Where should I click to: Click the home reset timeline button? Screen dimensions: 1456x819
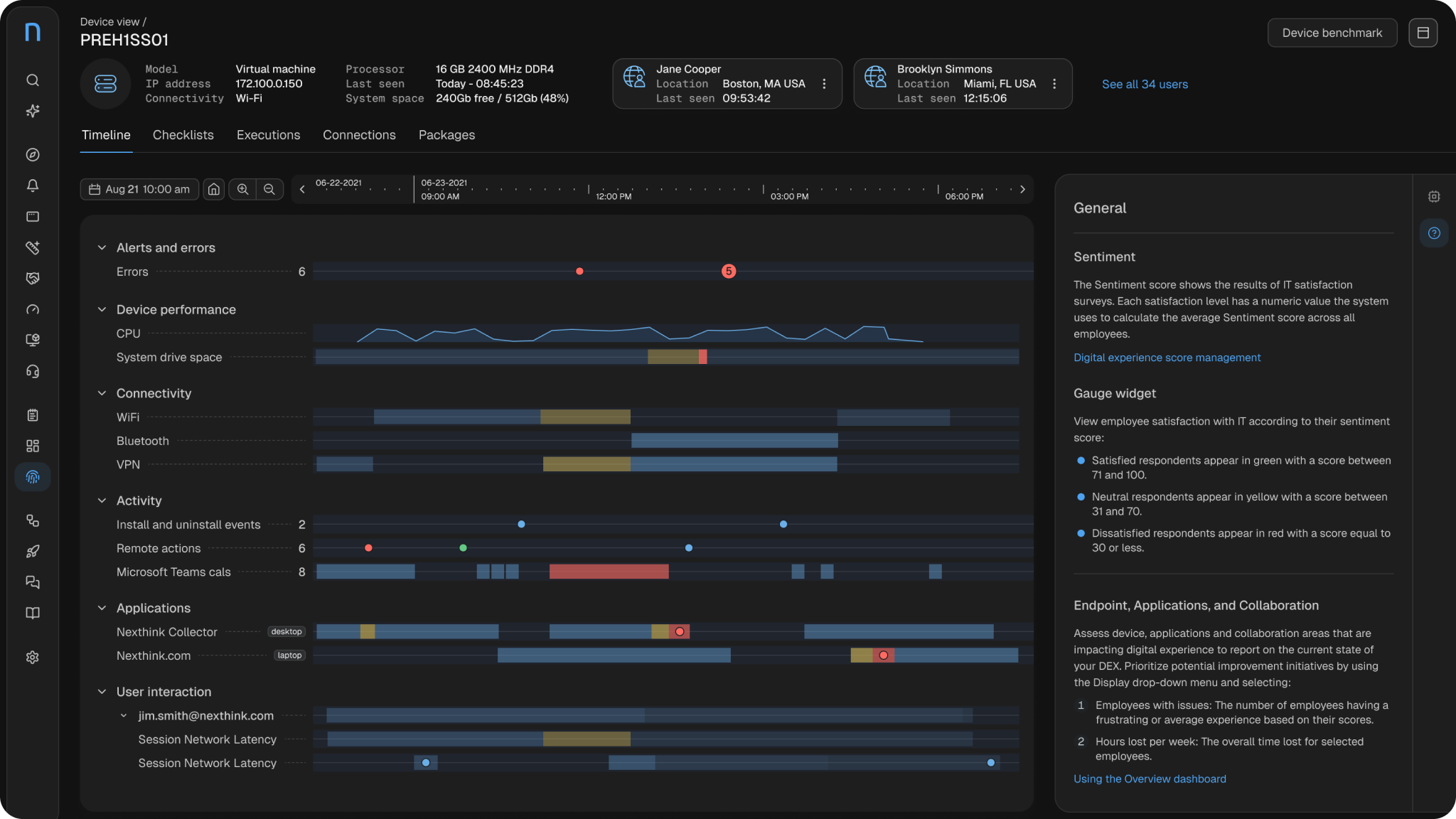[x=214, y=189]
